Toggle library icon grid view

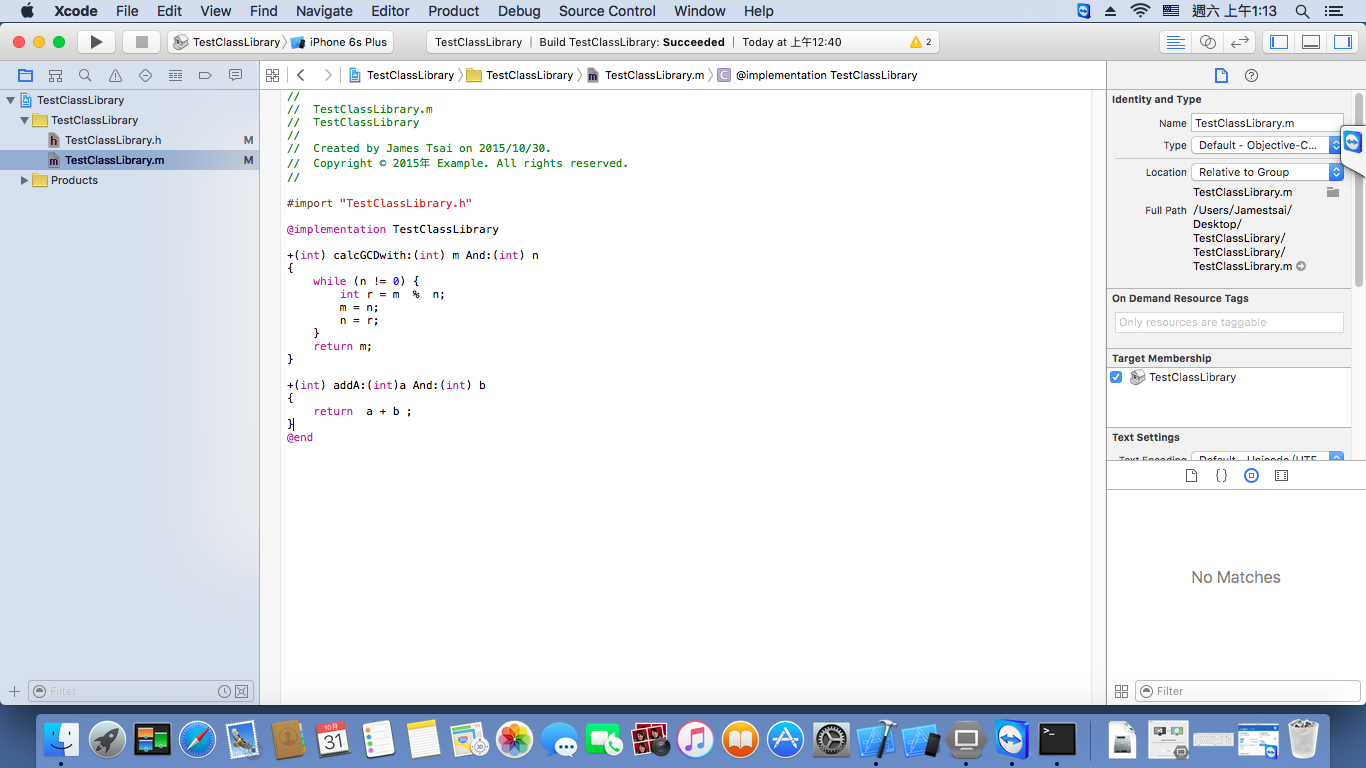[1121, 691]
